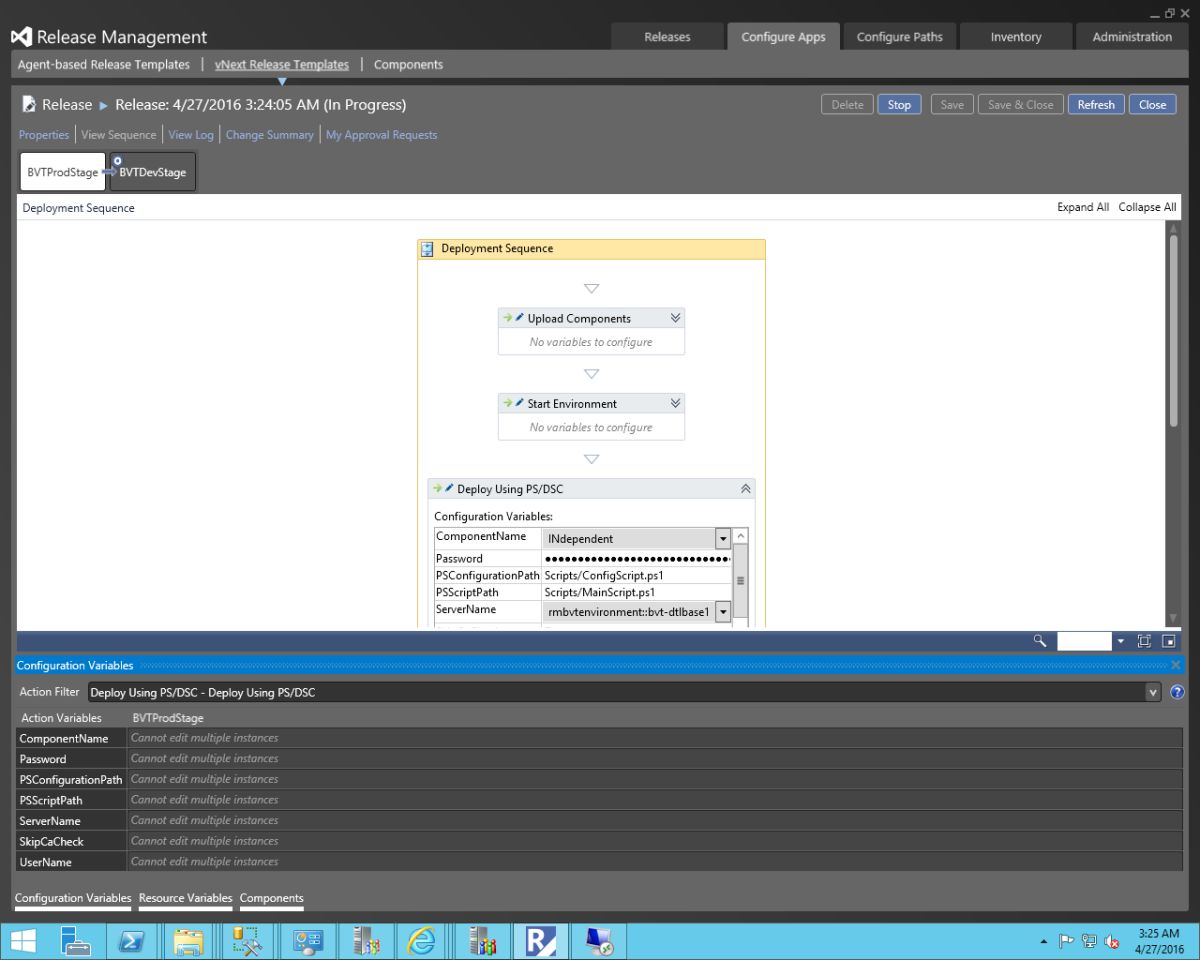Image resolution: width=1200 pixels, height=960 pixels.
Task: Click the Password field in Deploy Using PS/DSC
Action: [x=637, y=558]
